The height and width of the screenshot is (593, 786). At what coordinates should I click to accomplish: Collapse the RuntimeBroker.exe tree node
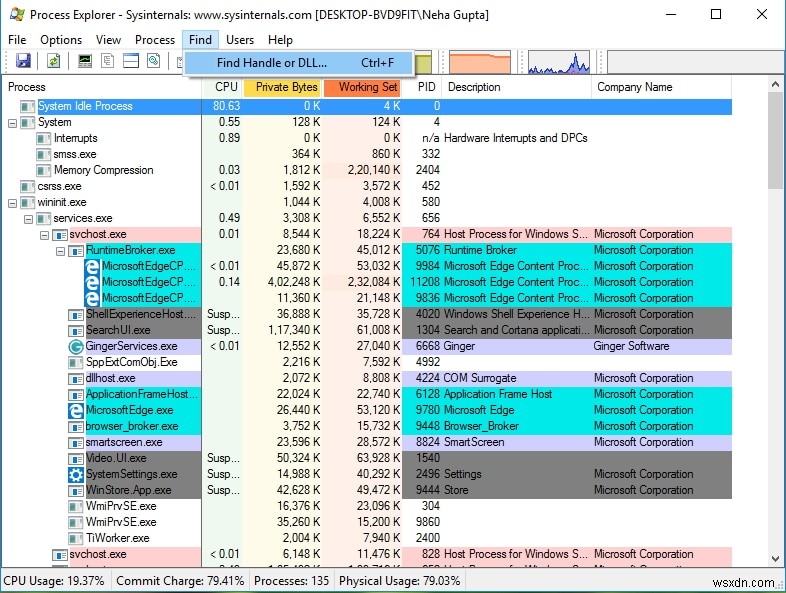(x=61, y=251)
